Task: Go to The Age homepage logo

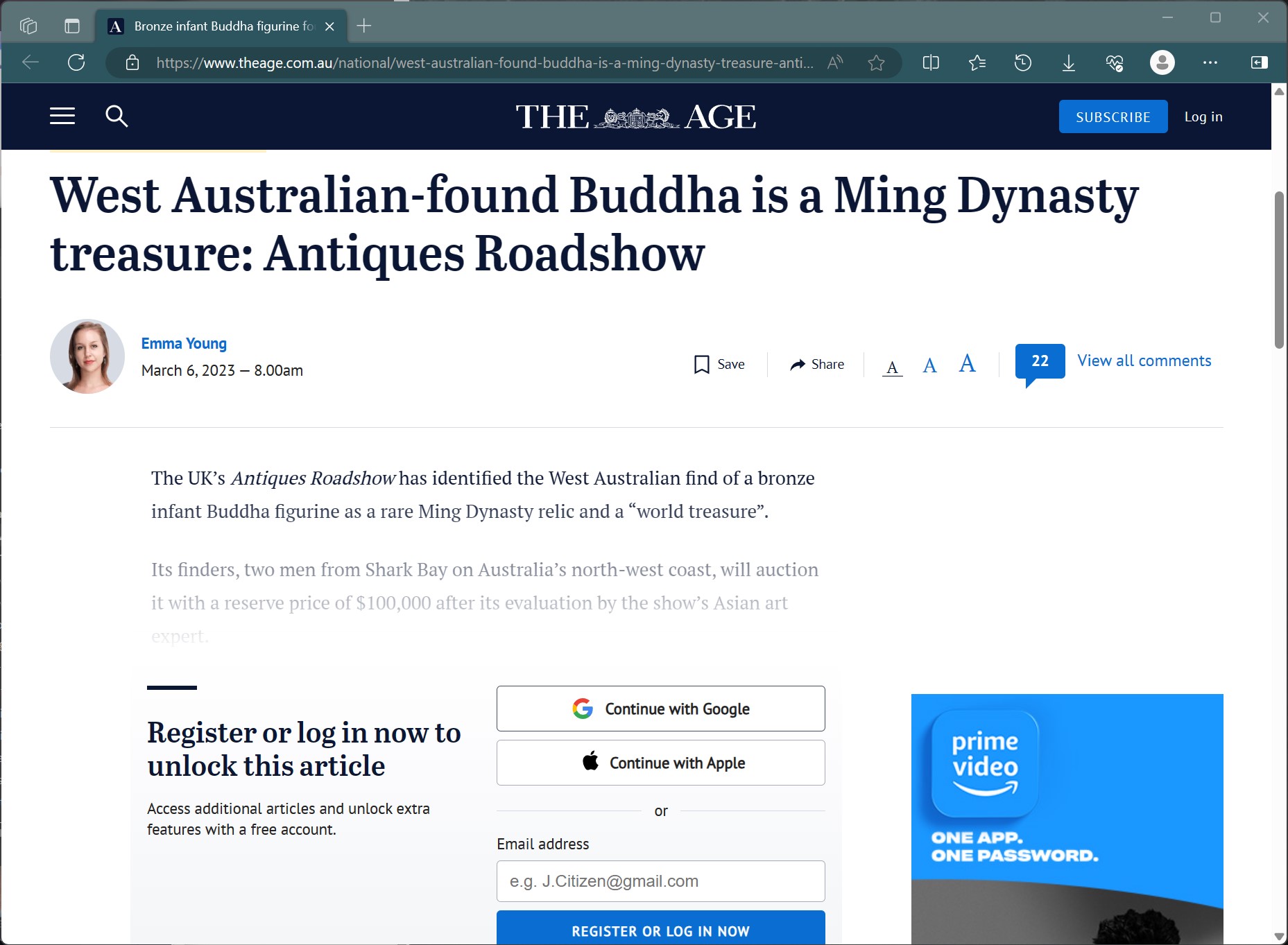Action: (636, 116)
